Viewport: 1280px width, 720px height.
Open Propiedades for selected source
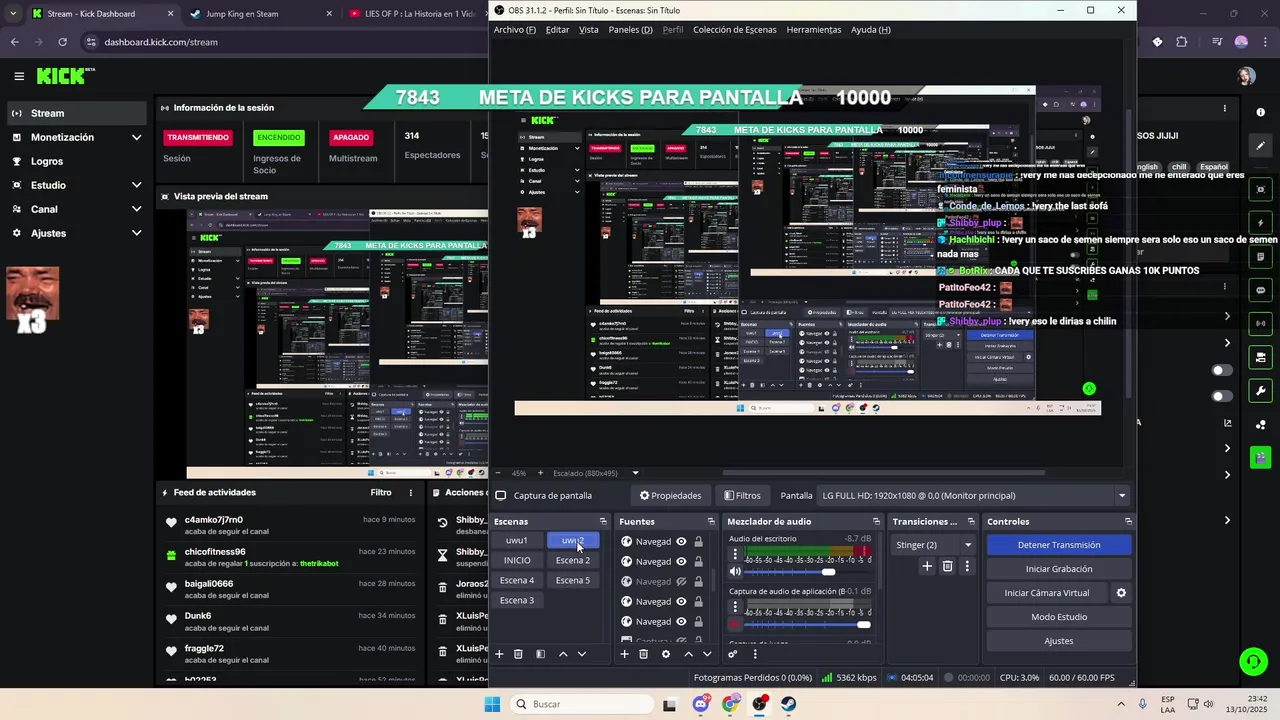(671, 495)
